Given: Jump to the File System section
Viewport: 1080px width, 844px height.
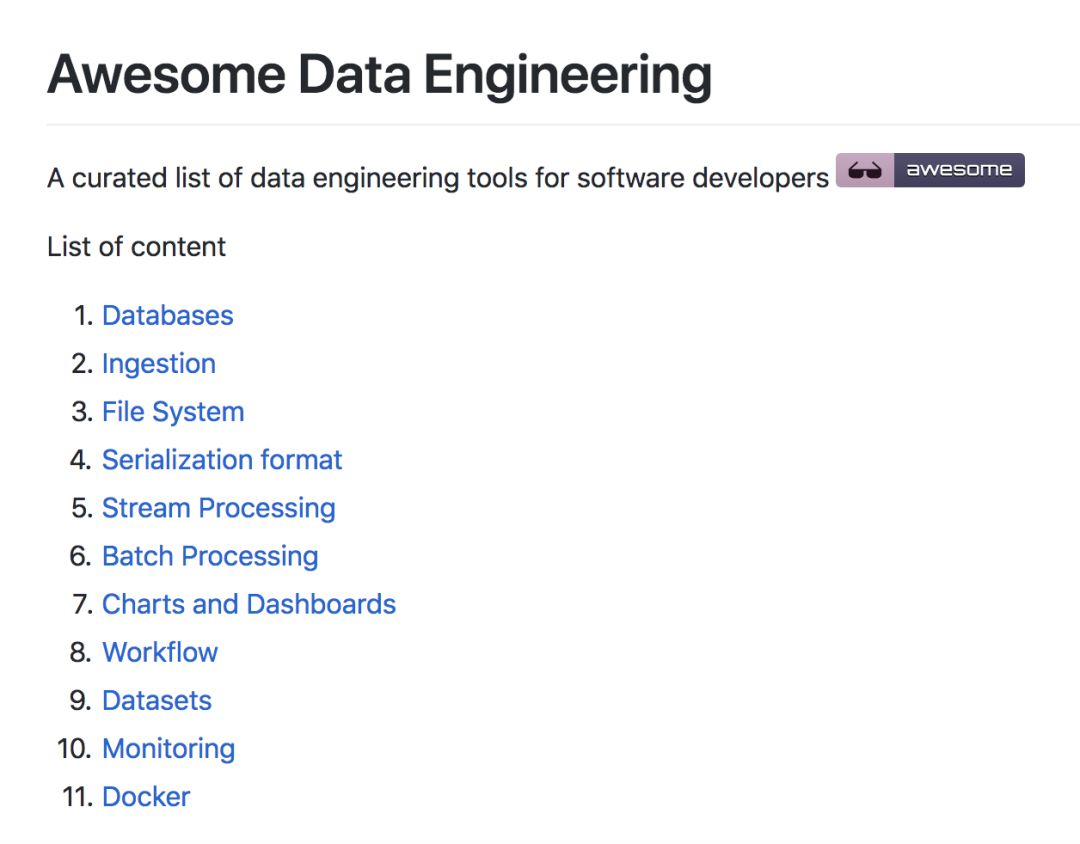Looking at the screenshot, I should point(173,412).
